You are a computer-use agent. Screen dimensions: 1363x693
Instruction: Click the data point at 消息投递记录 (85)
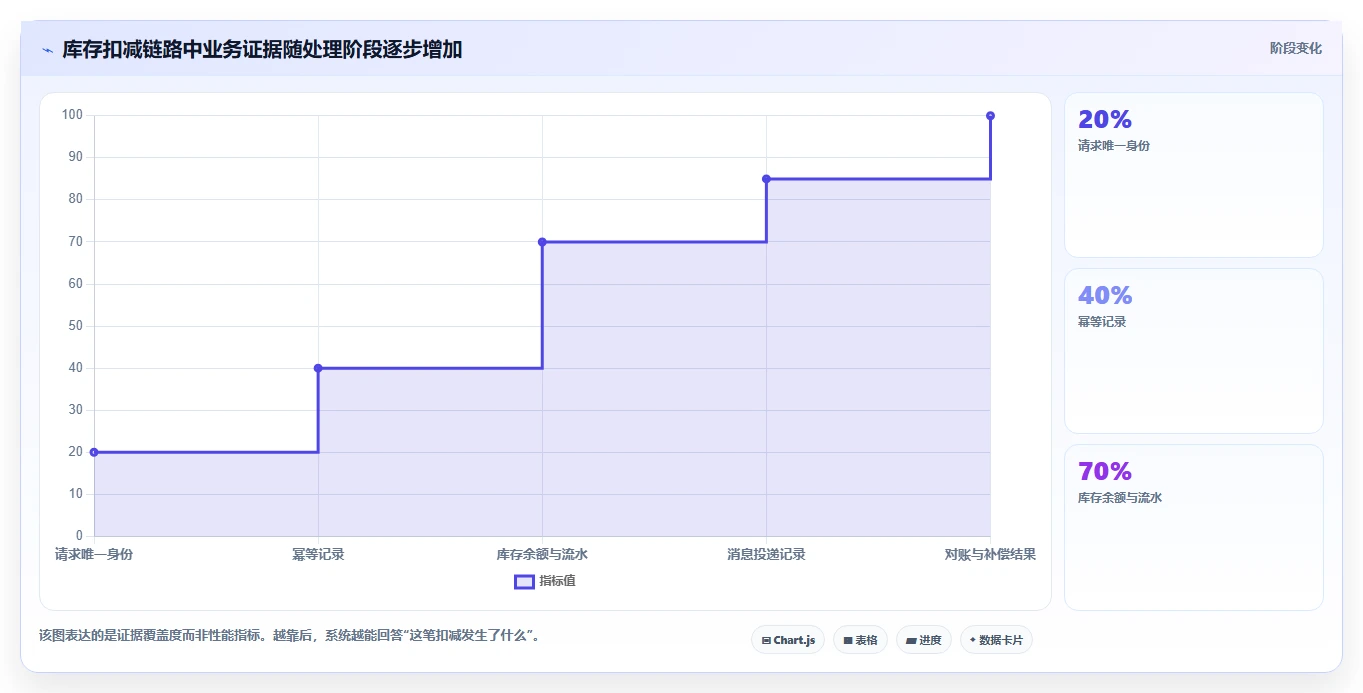(766, 179)
